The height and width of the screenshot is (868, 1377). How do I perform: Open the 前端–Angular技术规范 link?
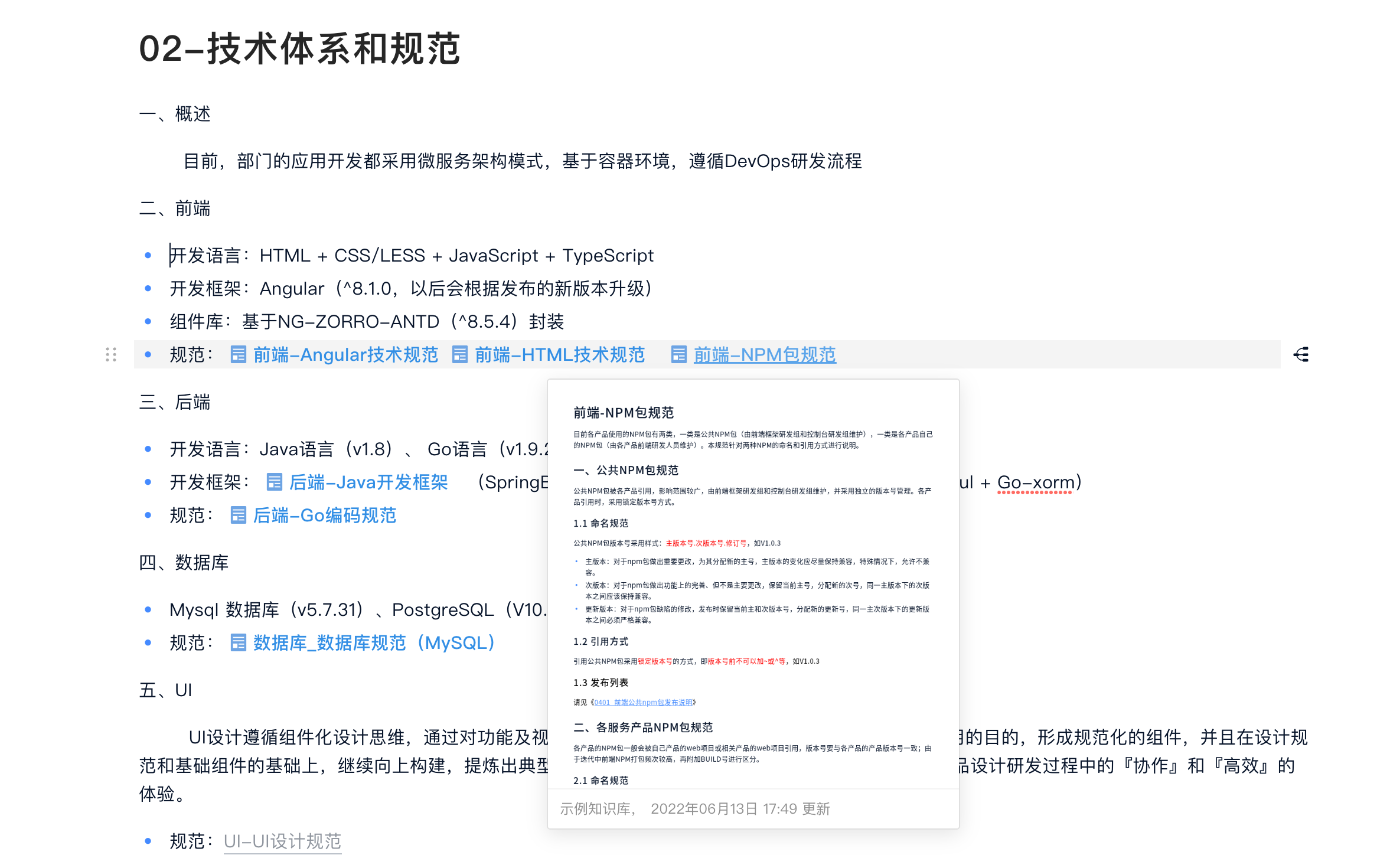pyautogui.click(x=345, y=354)
